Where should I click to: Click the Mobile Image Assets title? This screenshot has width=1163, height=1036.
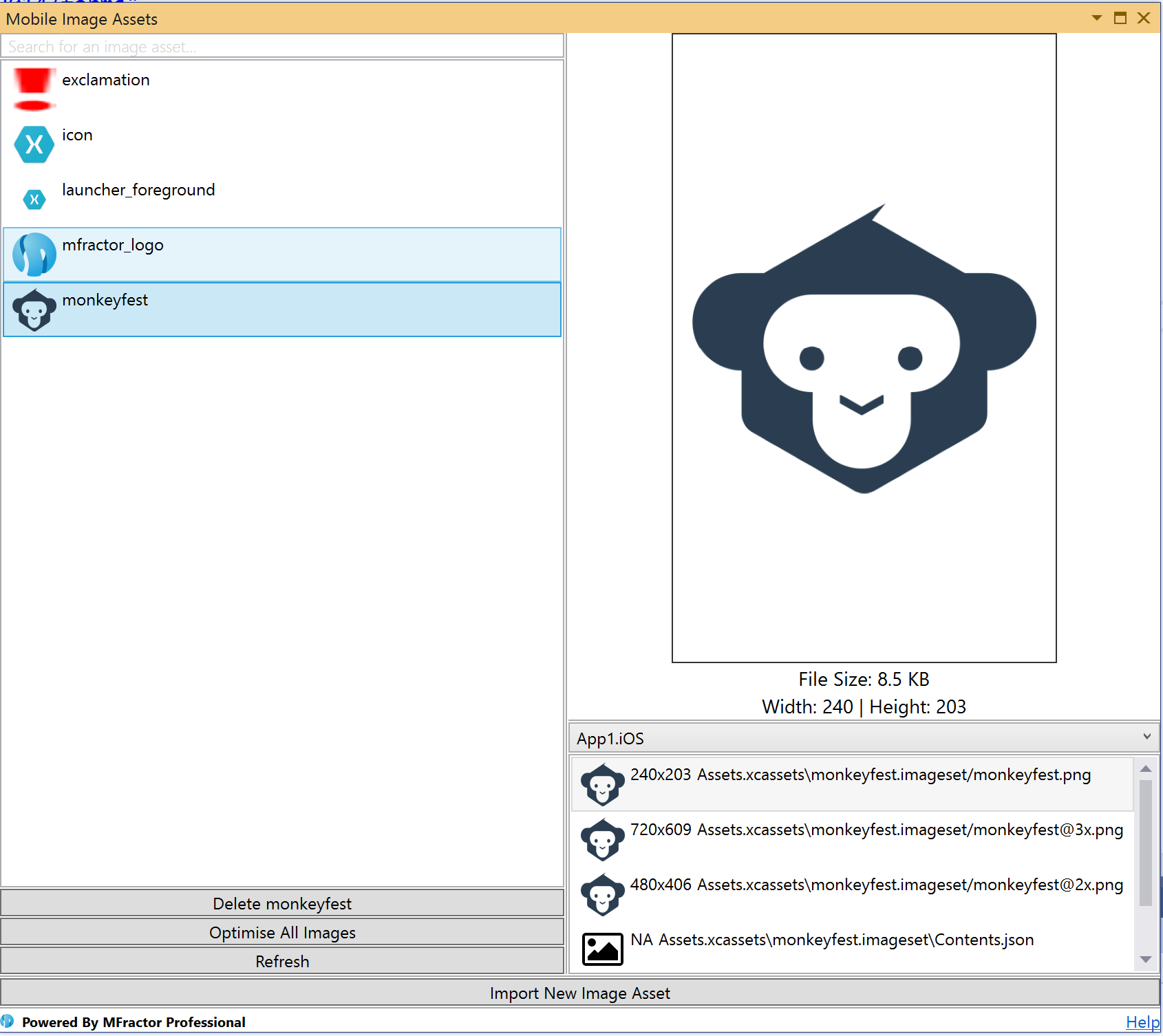click(82, 19)
